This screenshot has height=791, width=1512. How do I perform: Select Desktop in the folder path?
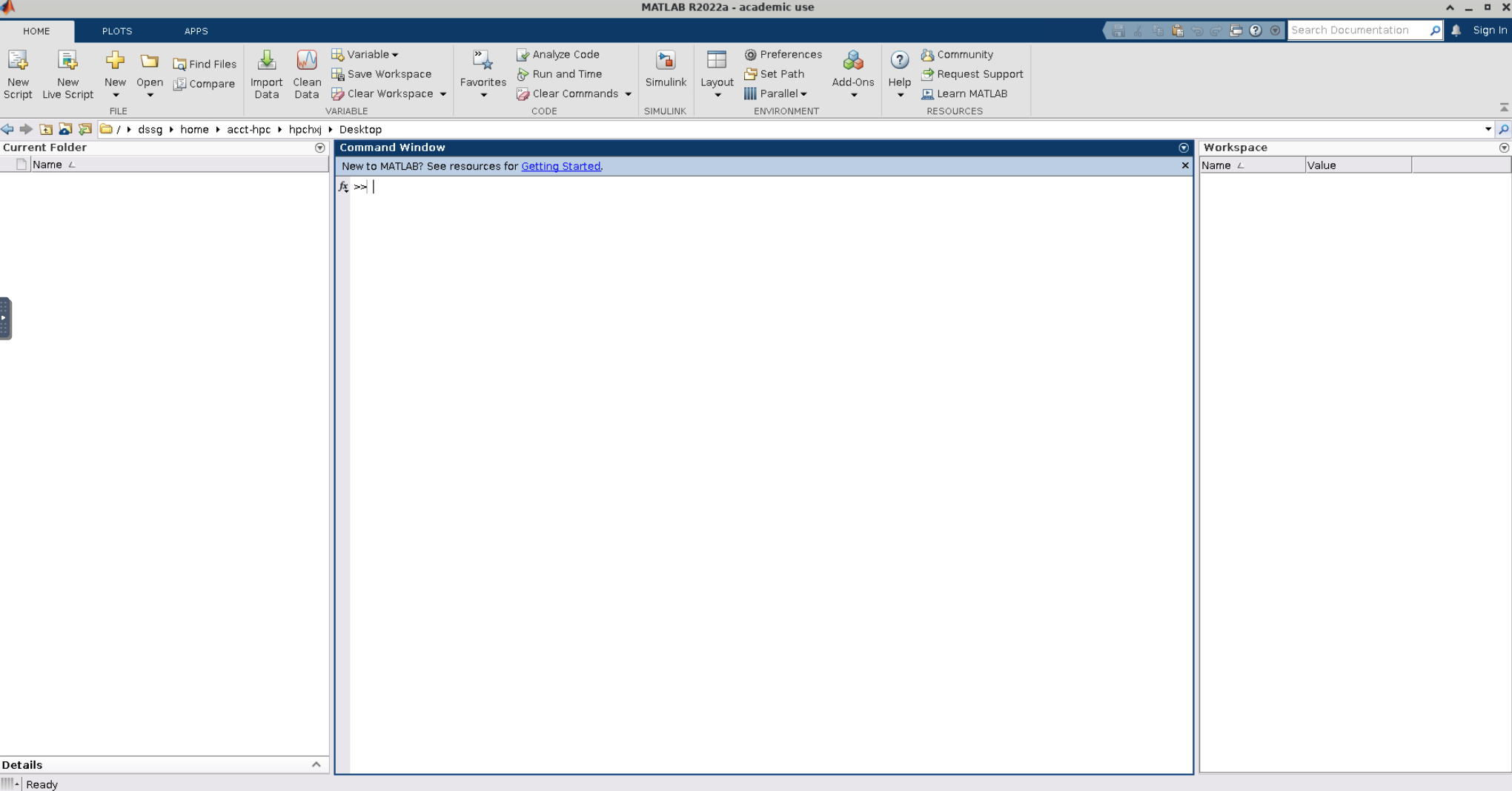[x=360, y=130]
